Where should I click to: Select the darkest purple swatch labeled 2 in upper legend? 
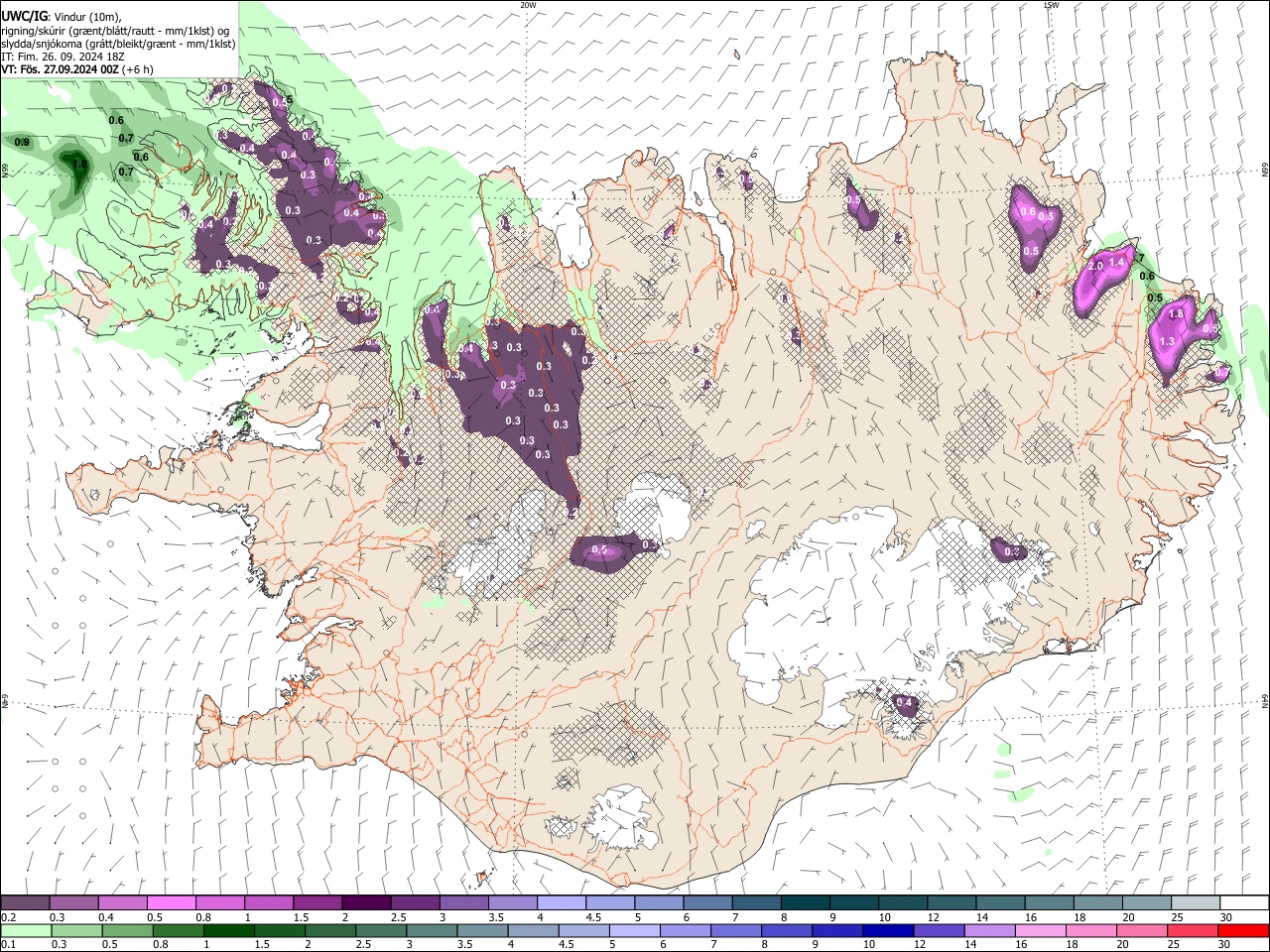(x=366, y=902)
